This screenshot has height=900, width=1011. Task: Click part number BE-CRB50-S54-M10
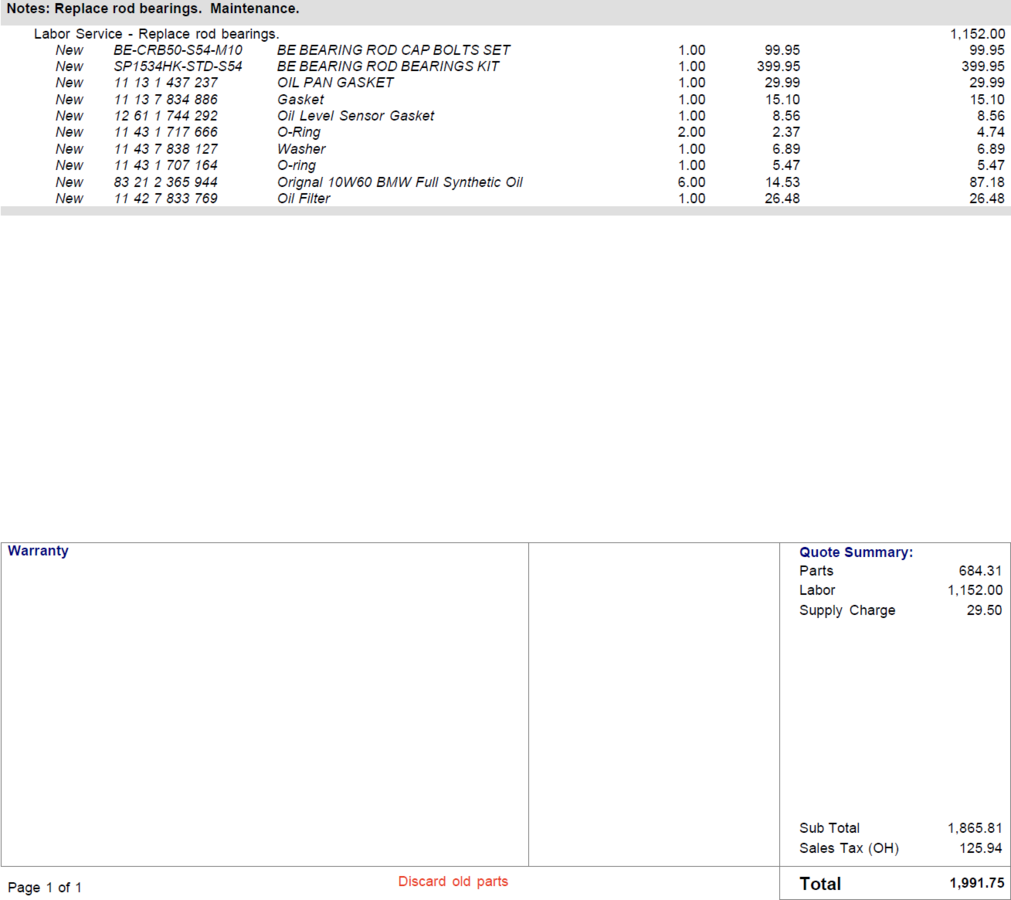pos(178,50)
